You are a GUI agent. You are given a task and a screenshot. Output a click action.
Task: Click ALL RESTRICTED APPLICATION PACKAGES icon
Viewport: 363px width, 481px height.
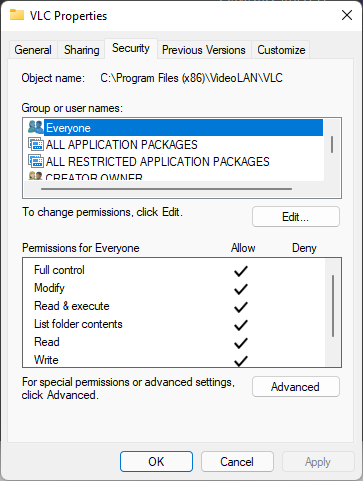tap(36, 161)
